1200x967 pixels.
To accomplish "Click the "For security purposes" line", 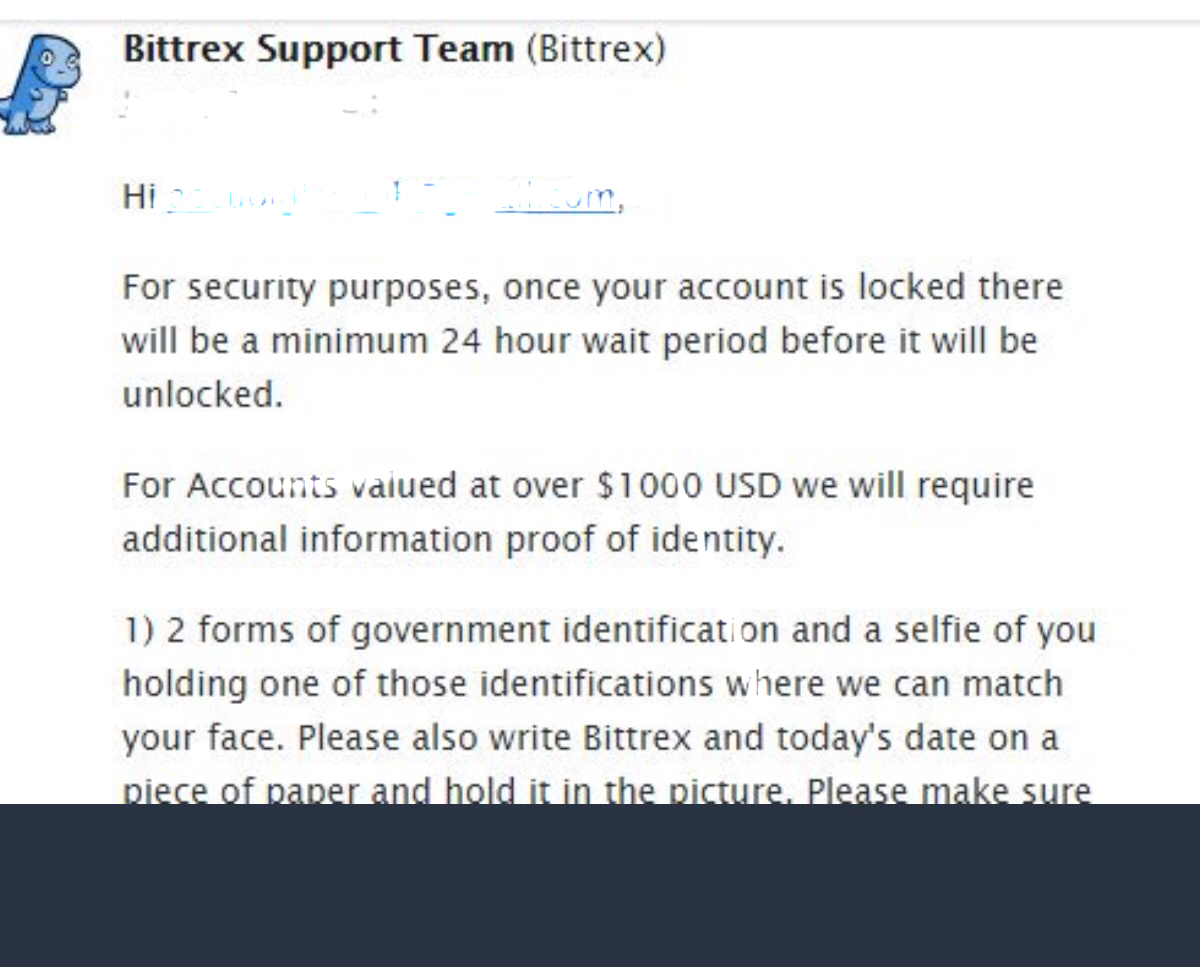I will [305, 288].
